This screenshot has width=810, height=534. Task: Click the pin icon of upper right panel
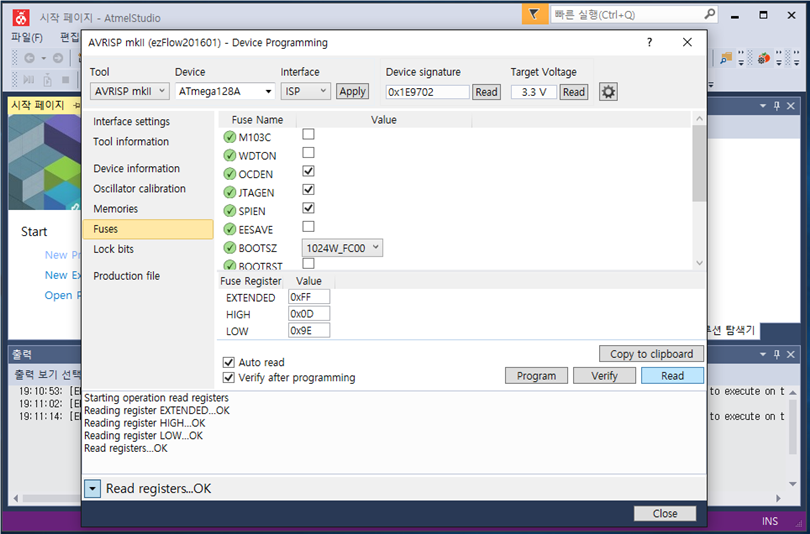pos(776,106)
